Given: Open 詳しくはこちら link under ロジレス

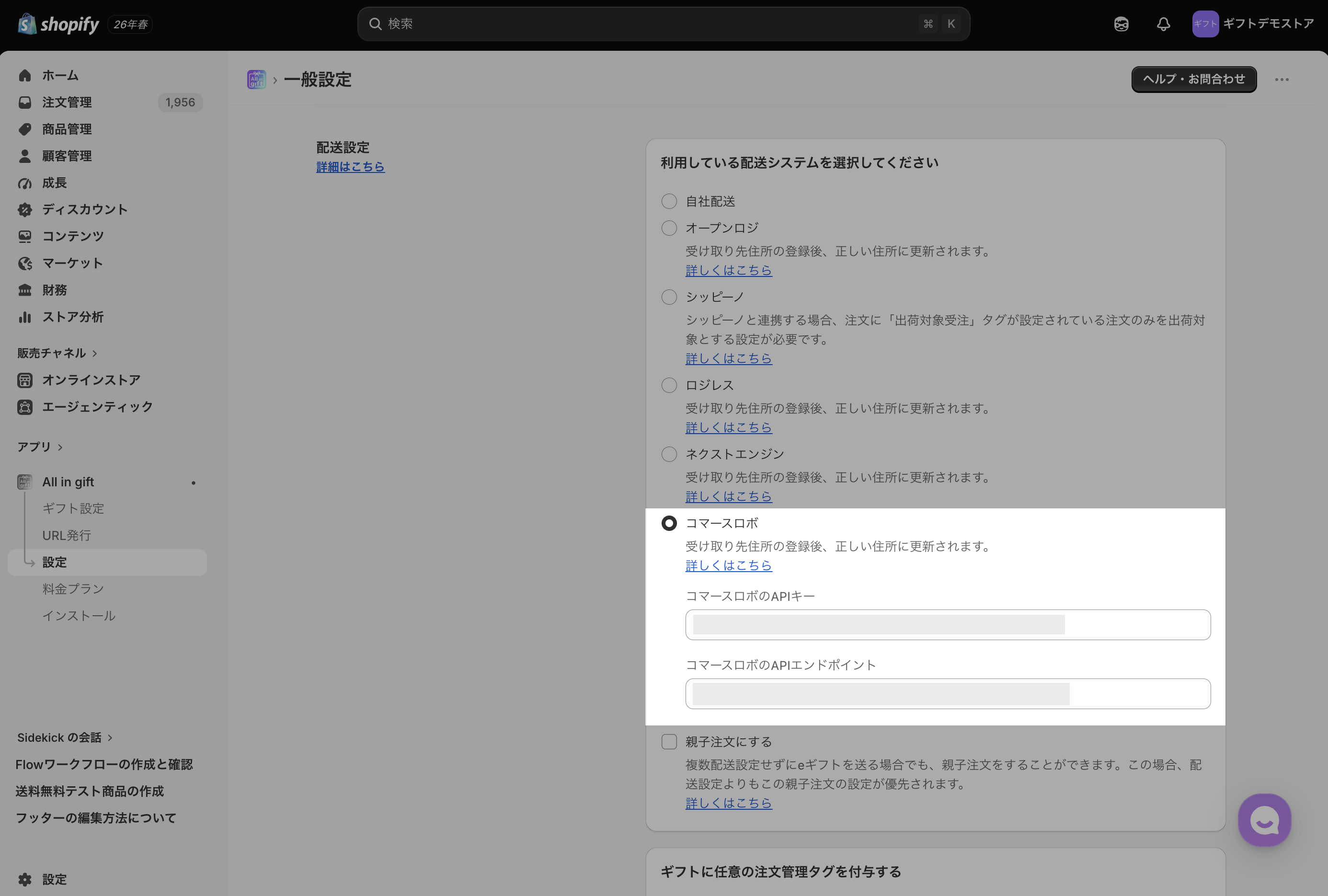Looking at the screenshot, I should (x=728, y=427).
